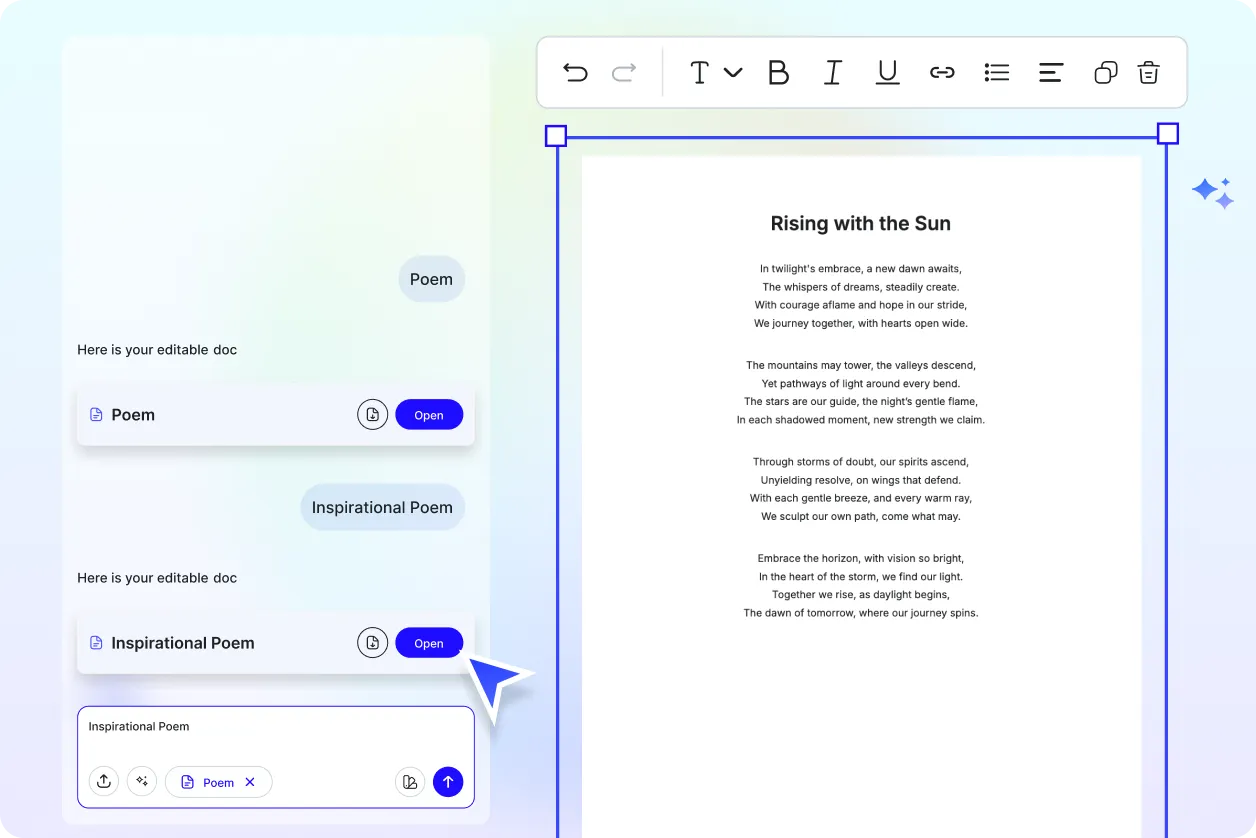This screenshot has width=1256, height=838.
Task: Undo the last edit
Action: click(575, 72)
